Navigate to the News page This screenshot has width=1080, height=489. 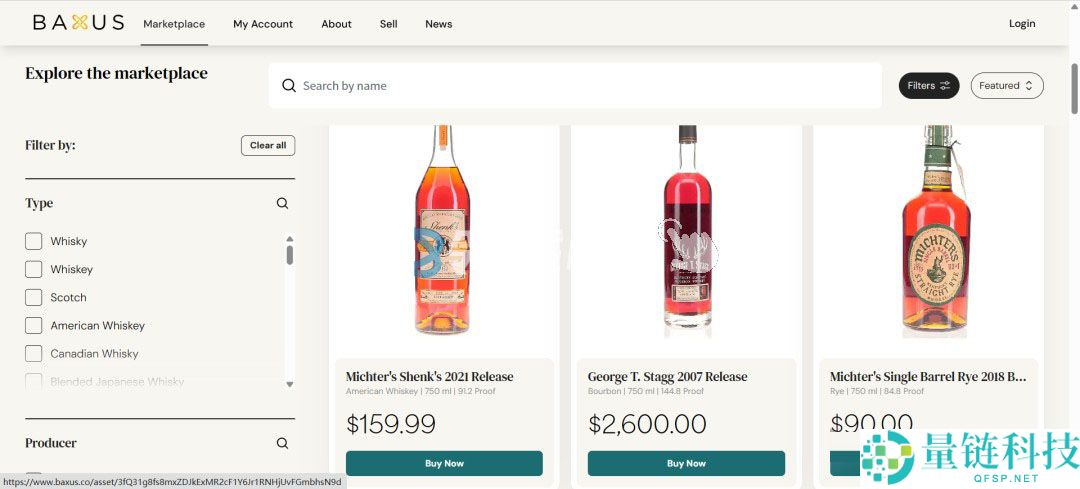(x=438, y=24)
